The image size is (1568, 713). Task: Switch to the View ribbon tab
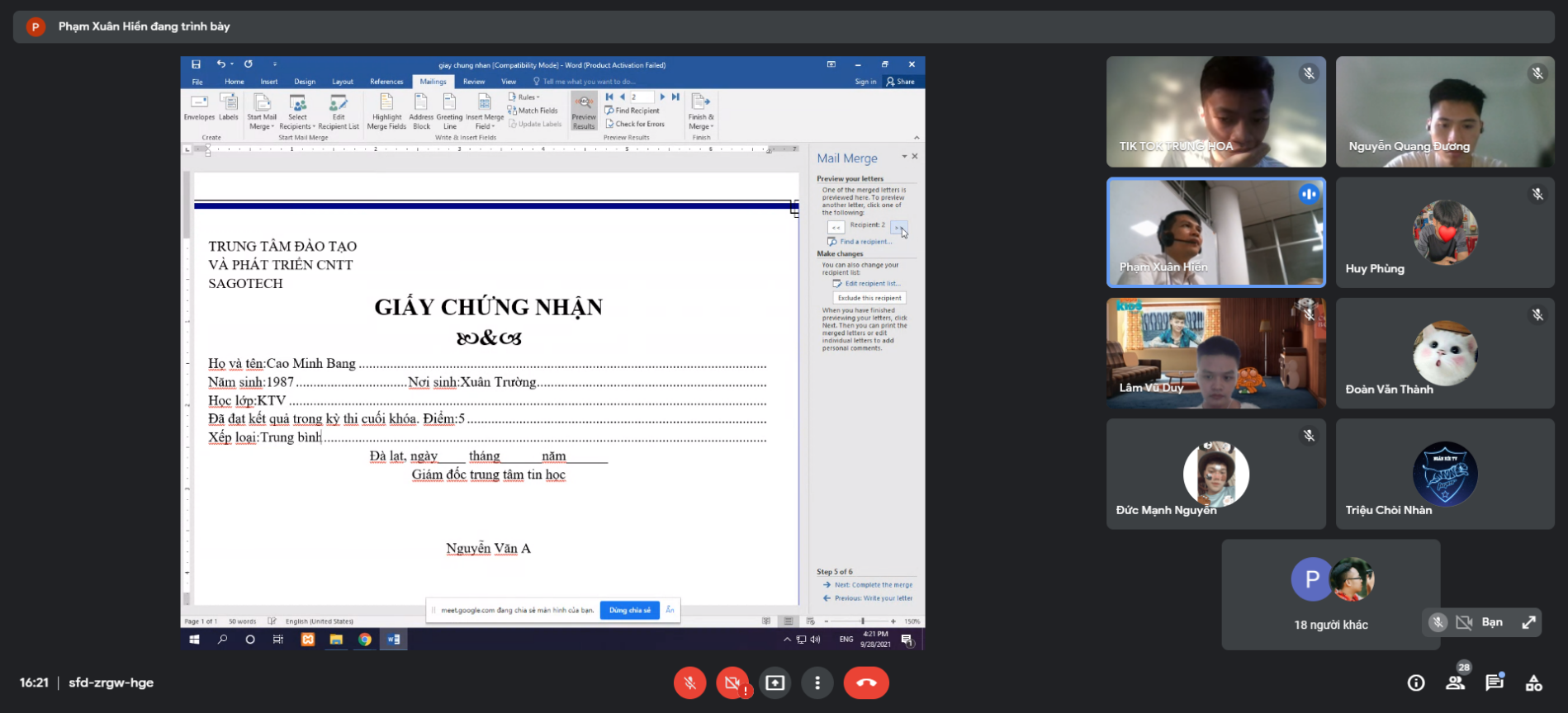pos(509,82)
